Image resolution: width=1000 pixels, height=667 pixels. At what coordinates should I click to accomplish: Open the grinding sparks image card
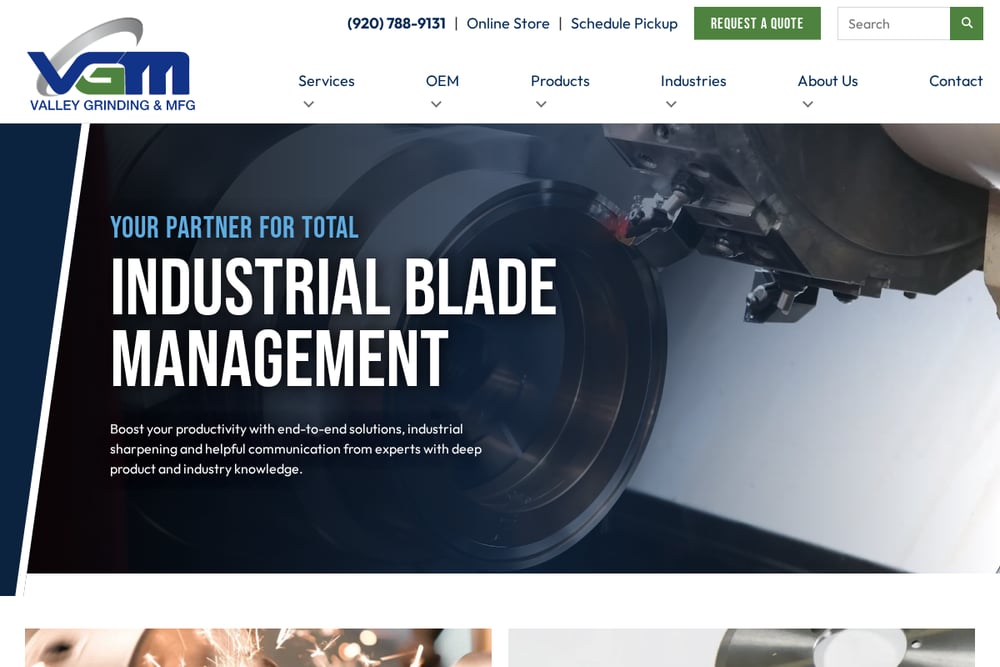pyautogui.click(x=258, y=648)
